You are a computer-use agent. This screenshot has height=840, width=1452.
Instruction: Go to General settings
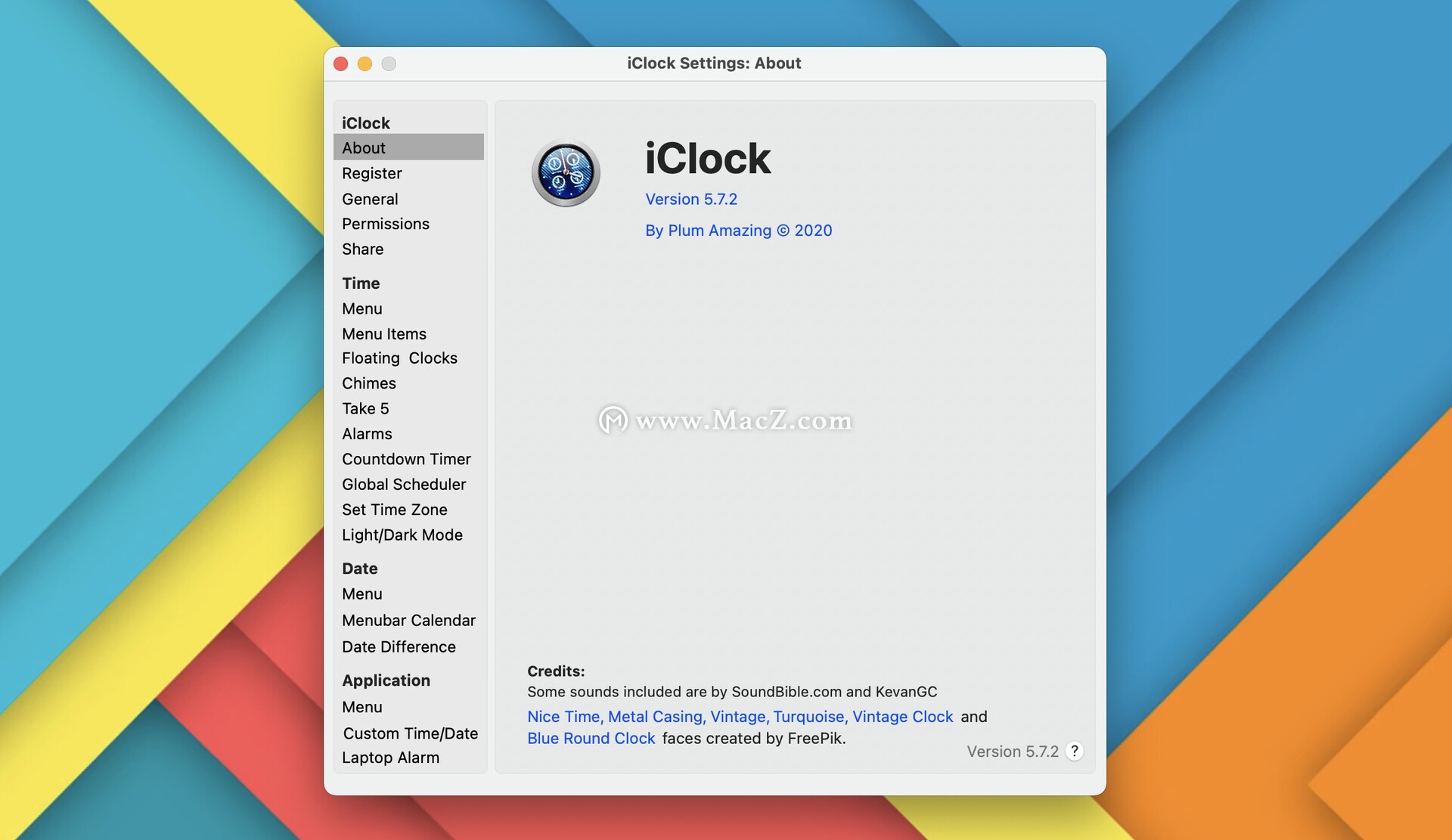[x=370, y=199]
